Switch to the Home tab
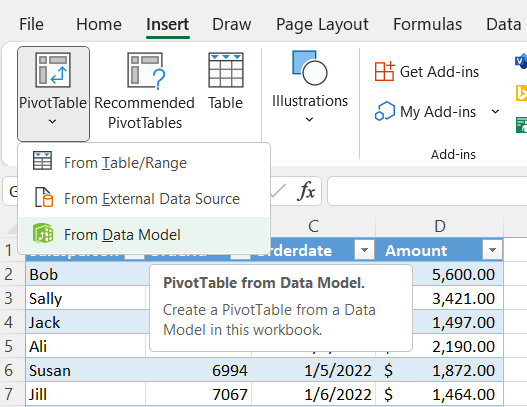Image resolution: width=527 pixels, height=407 pixels. point(99,25)
